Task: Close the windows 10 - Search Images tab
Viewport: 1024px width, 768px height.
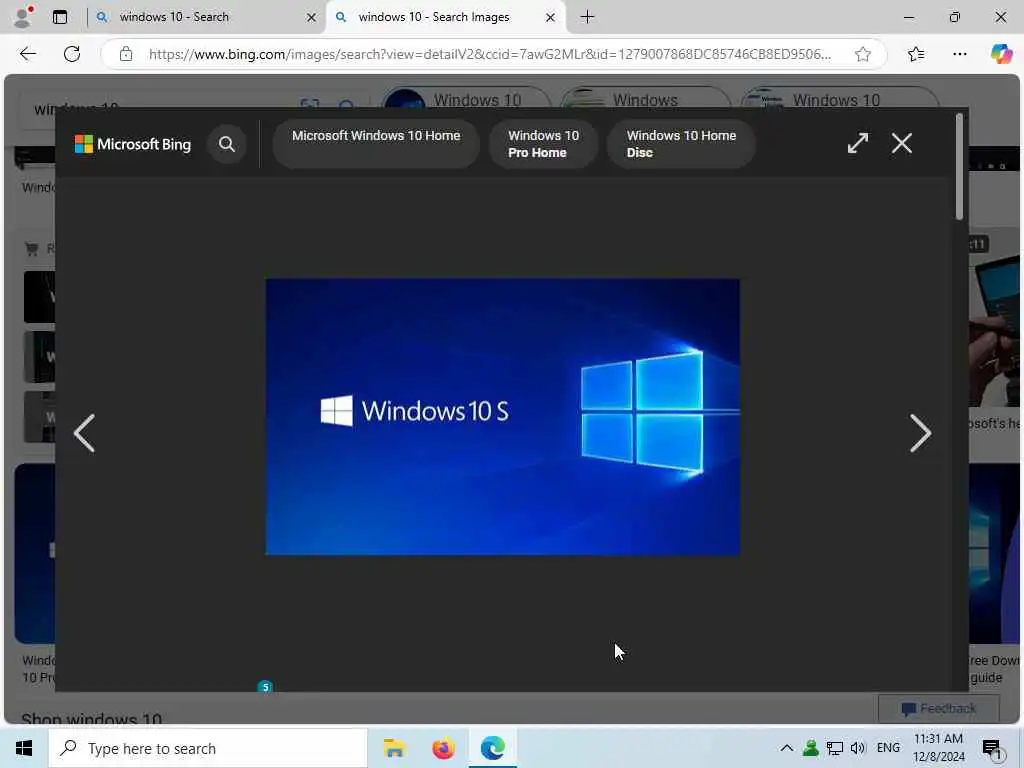Action: pyautogui.click(x=551, y=18)
